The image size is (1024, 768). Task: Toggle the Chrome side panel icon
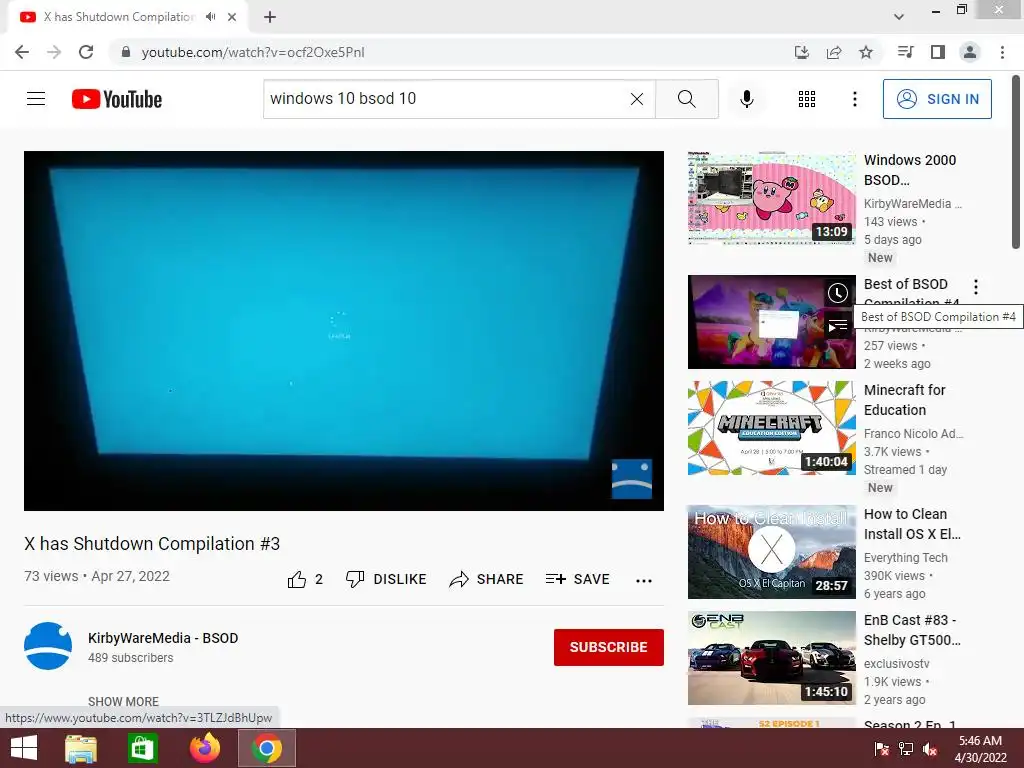[938, 52]
